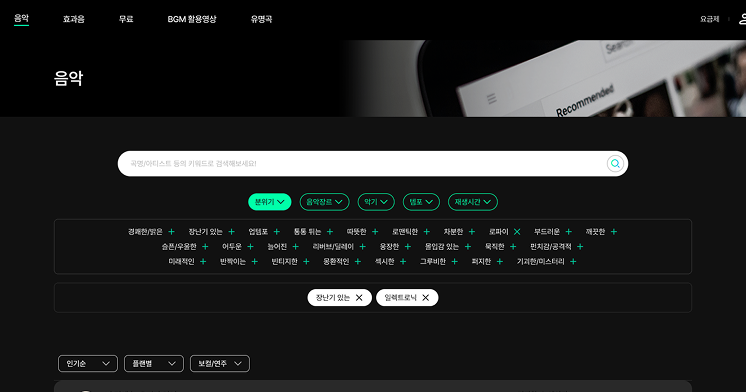Open the 악기 filter dropdown
Image resolution: width=746 pixels, height=392 pixels.
[x=376, y=202]
